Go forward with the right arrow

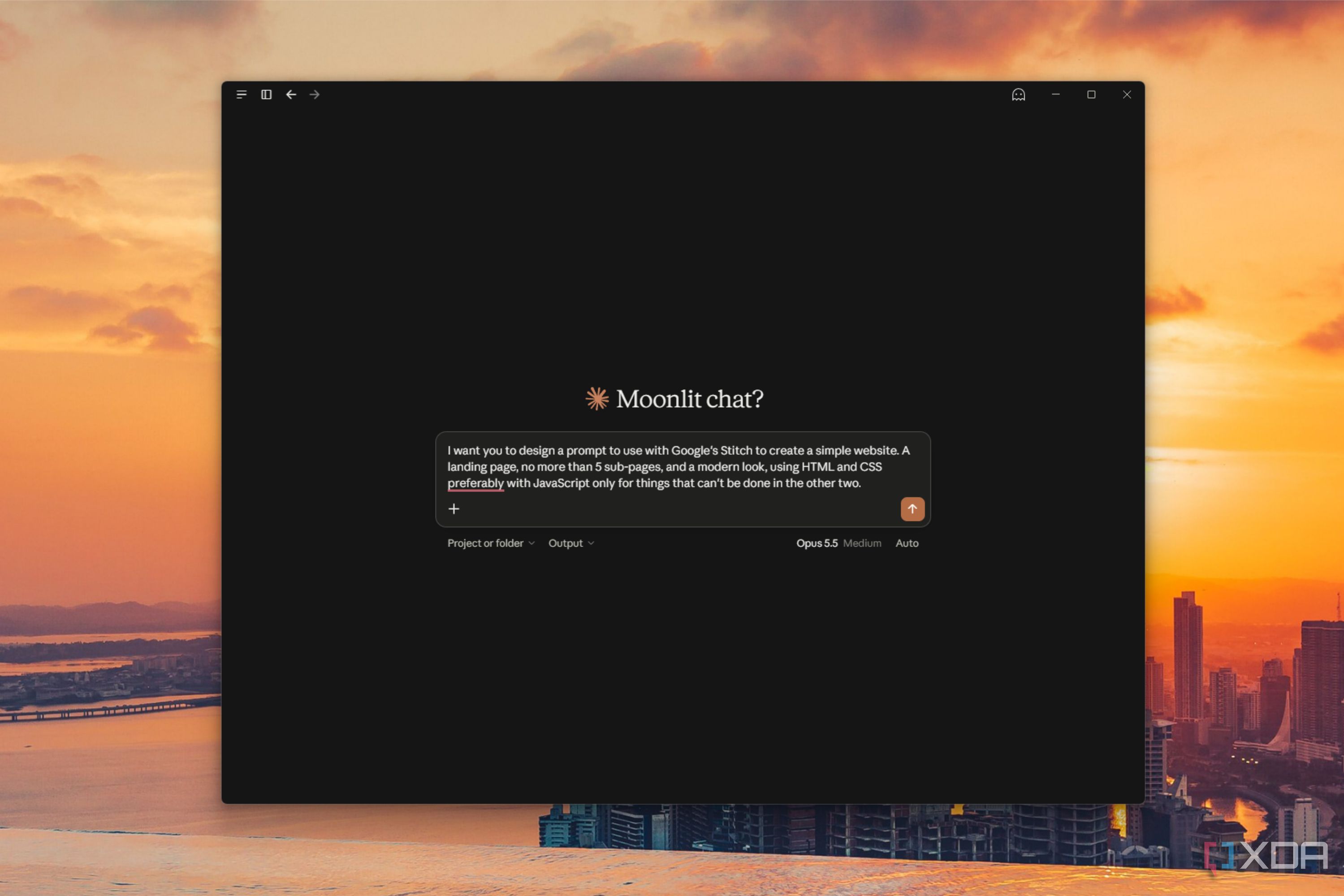315,94
